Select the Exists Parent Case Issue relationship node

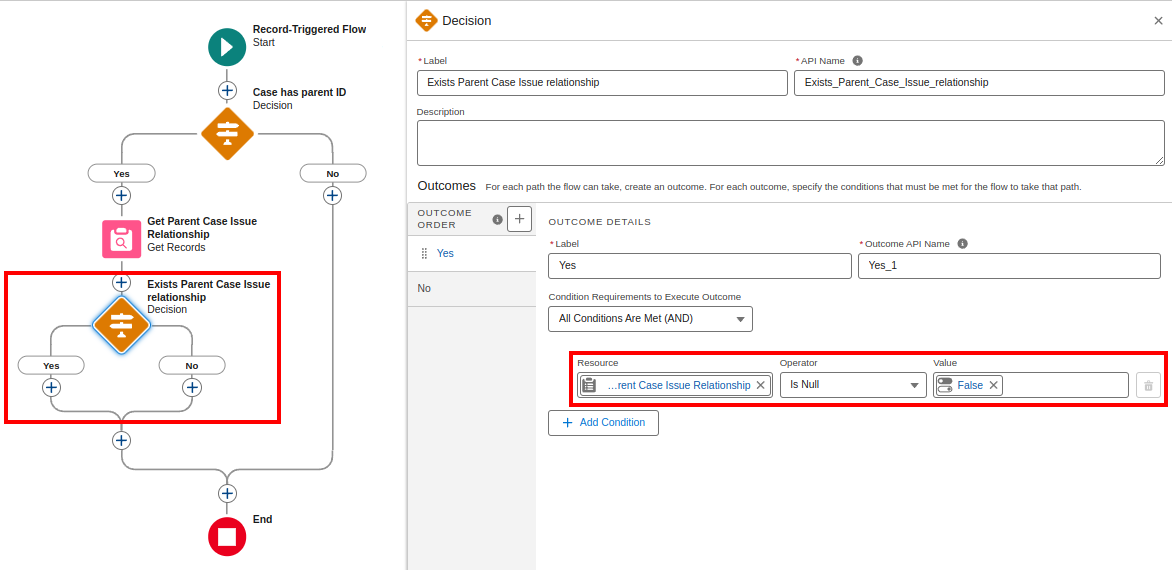point(121,323)
